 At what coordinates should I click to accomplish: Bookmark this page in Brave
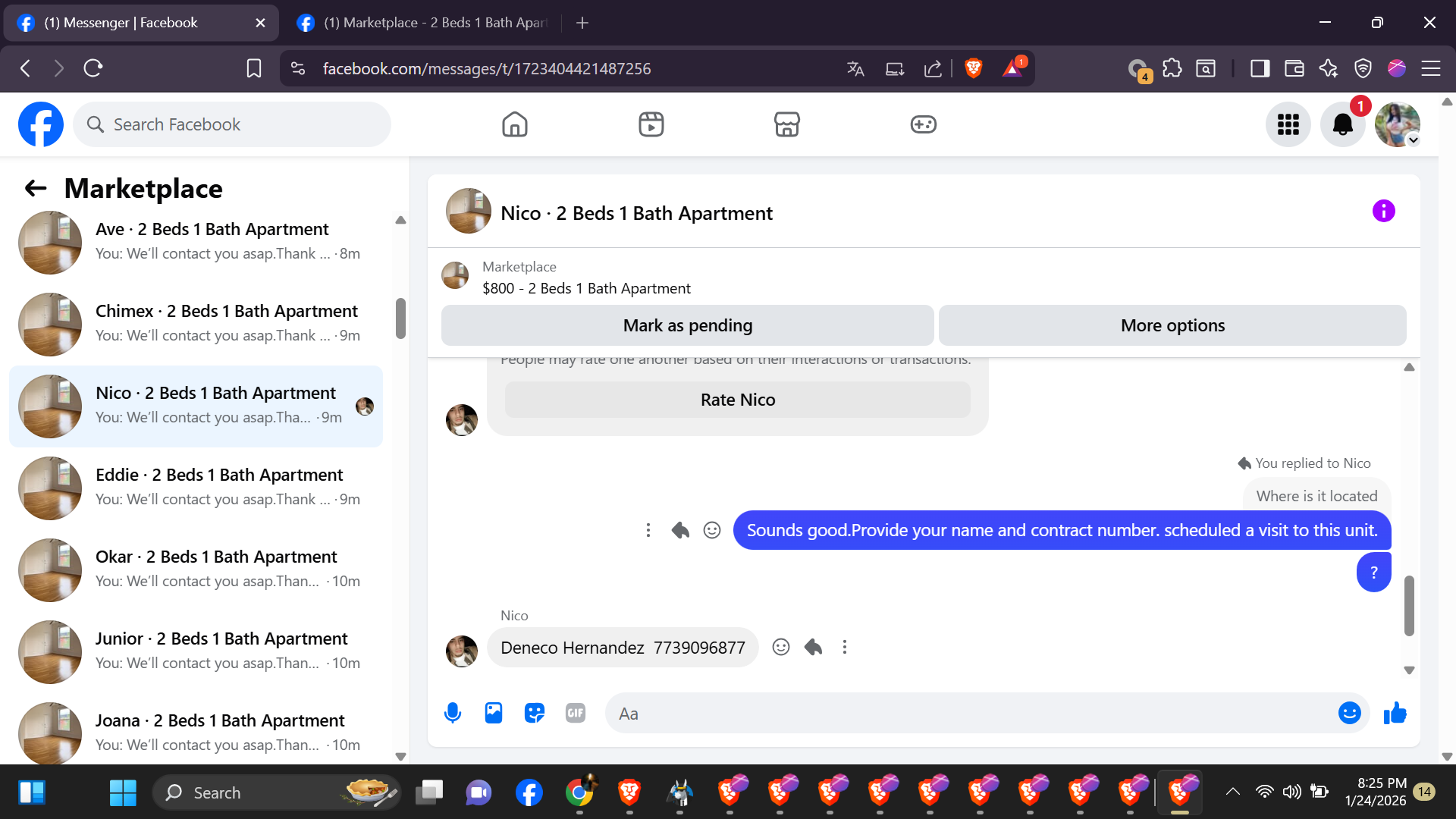pyautogui.click(x=254, y=68)
